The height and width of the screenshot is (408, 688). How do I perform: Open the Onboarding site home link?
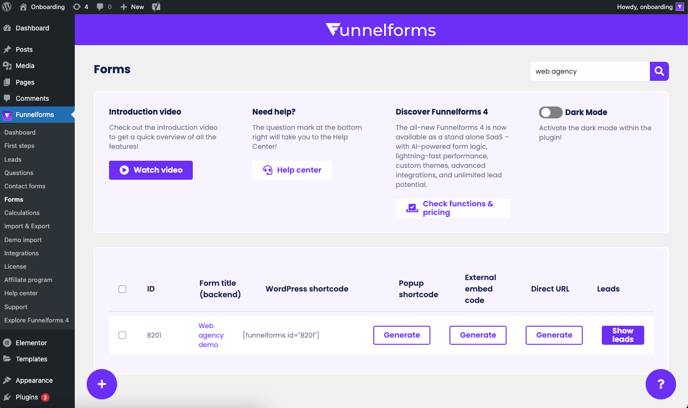click(x=42, y=7)
